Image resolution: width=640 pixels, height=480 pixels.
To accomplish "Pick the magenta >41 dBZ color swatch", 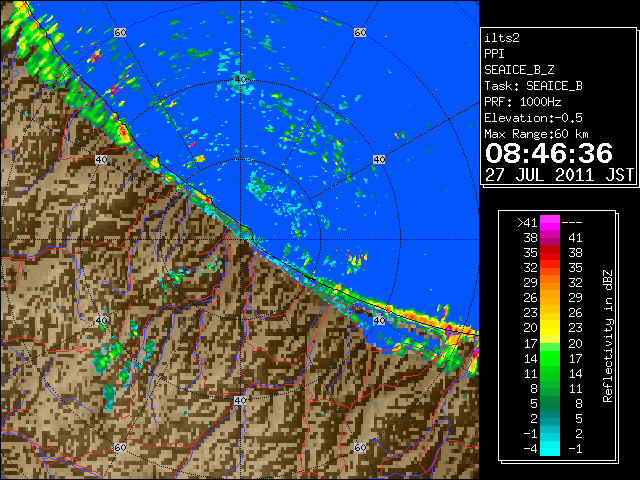I will tap(550, 223).
